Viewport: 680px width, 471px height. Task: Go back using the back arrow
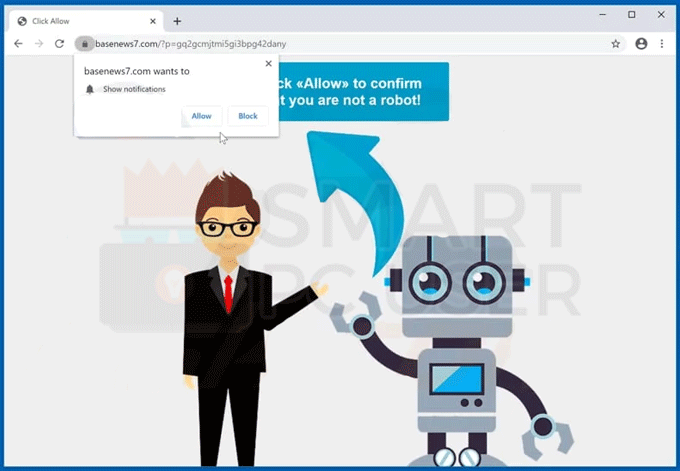coord(18,44)
